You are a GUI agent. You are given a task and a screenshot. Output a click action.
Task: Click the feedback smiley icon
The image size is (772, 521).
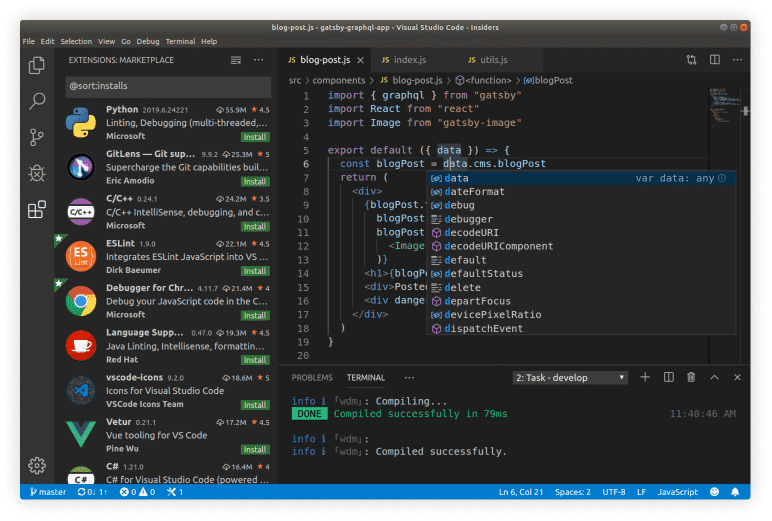714,492
